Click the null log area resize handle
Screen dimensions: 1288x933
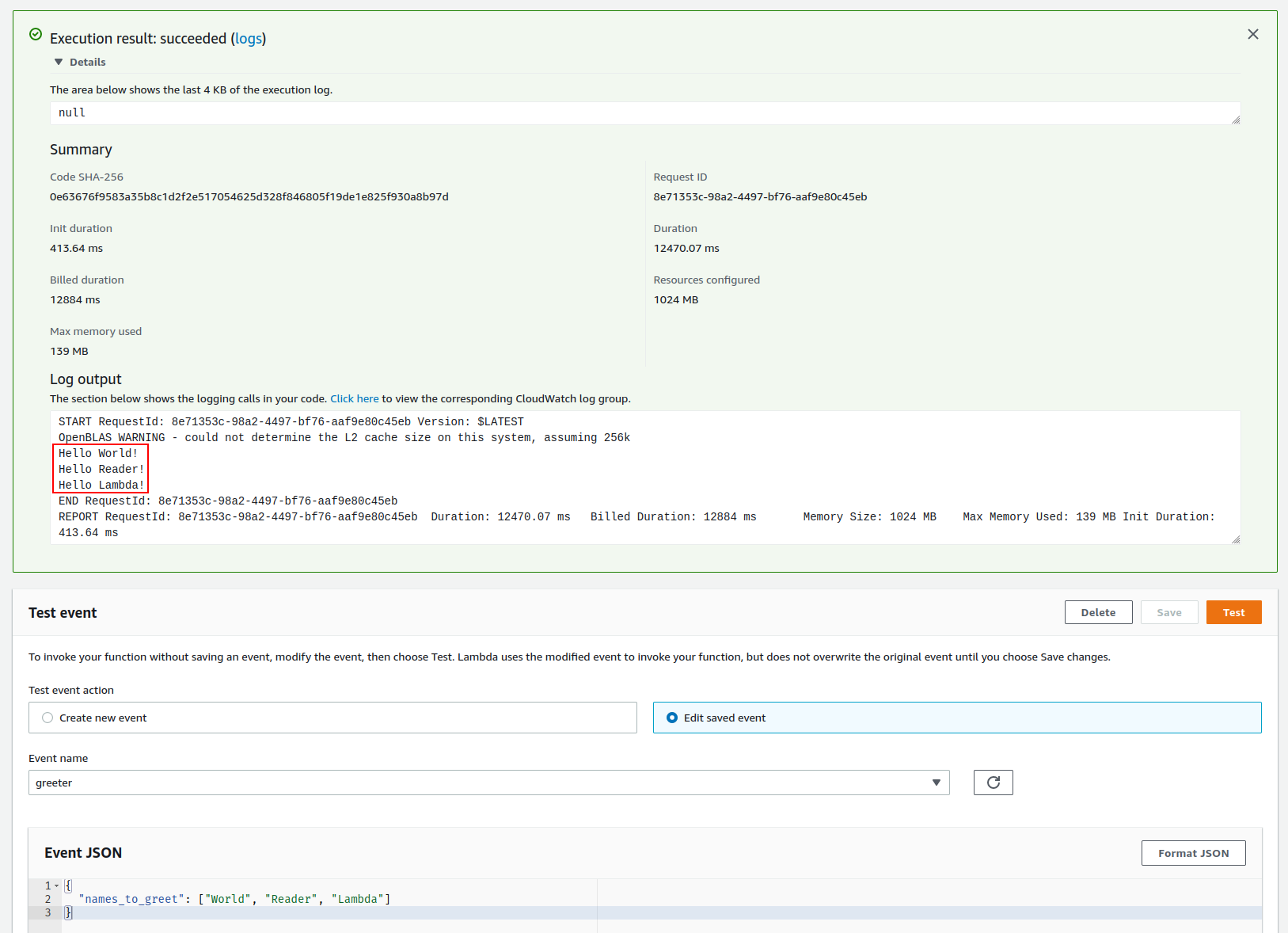click(1236, 120)
